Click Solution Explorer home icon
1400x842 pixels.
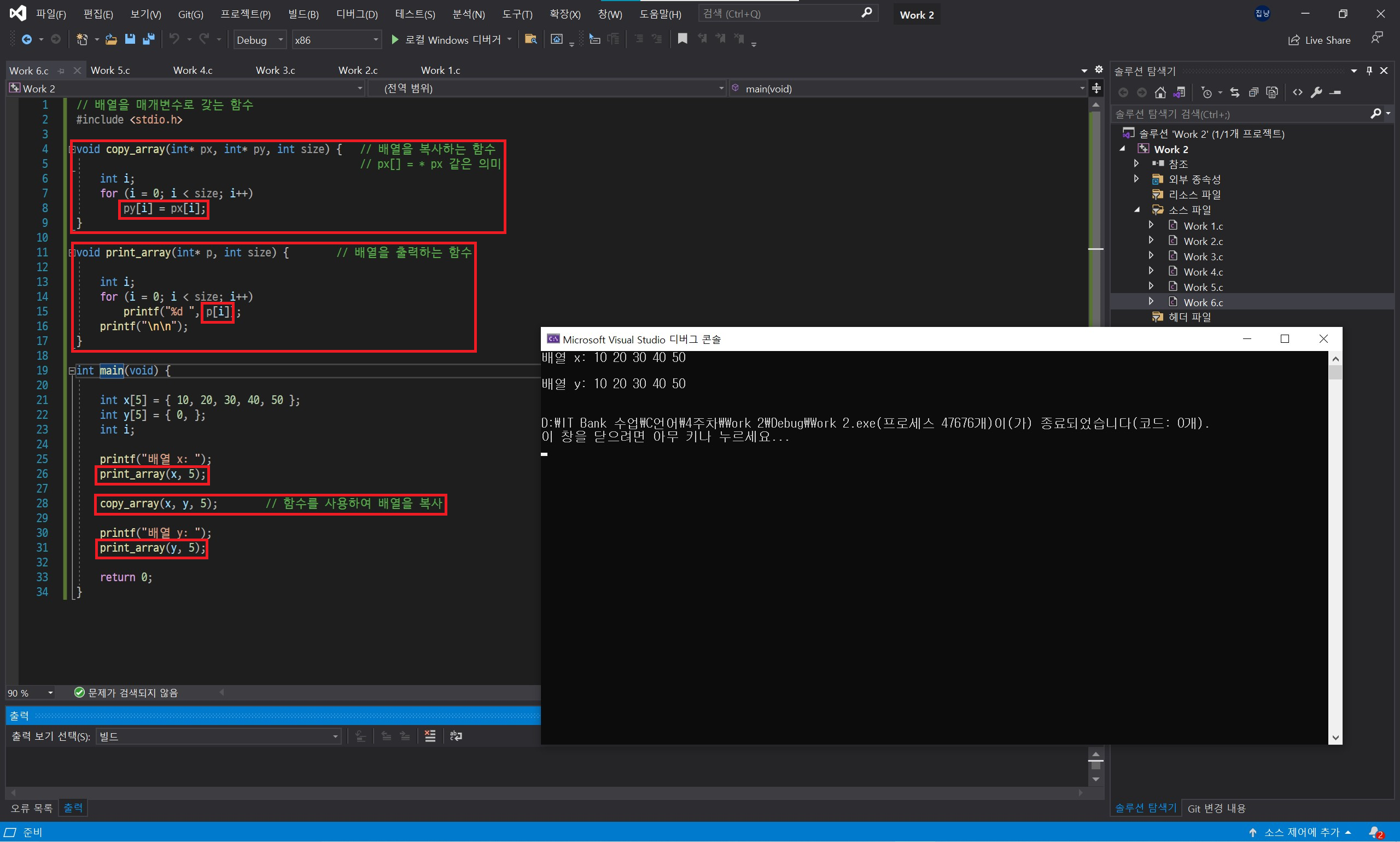(x=1160, y=92)
